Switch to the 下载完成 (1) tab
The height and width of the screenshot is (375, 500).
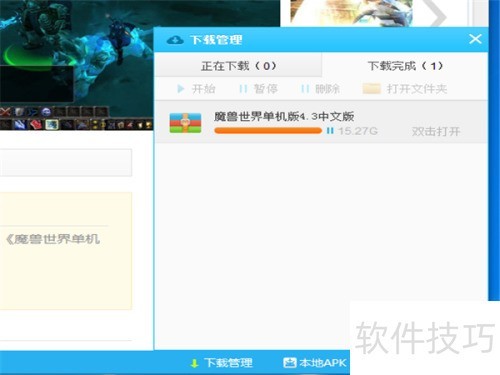tap(405, 66)
